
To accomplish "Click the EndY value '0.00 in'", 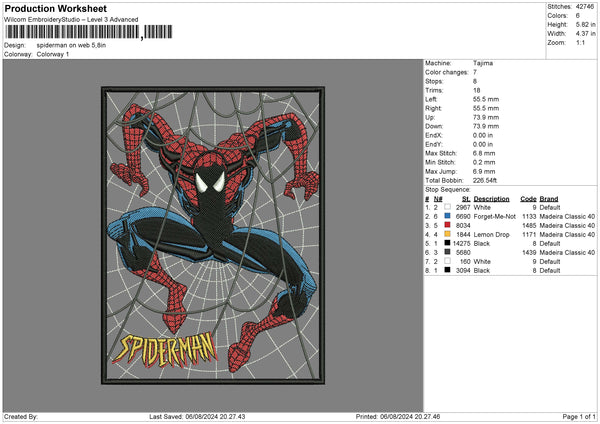I will coord(483,144).
